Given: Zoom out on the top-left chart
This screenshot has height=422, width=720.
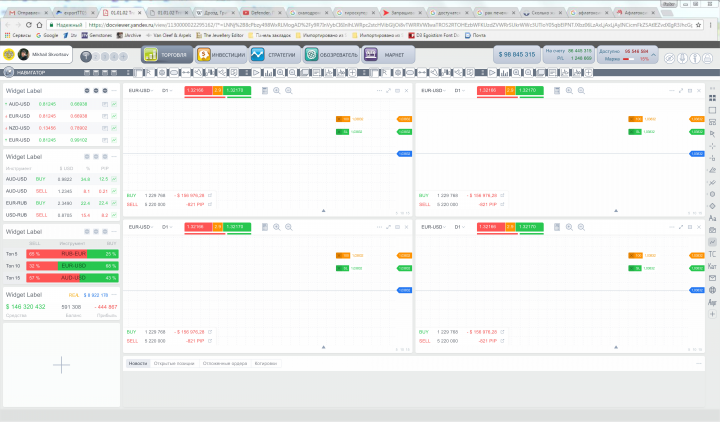Looking at the screenshot, I should 288,91.
